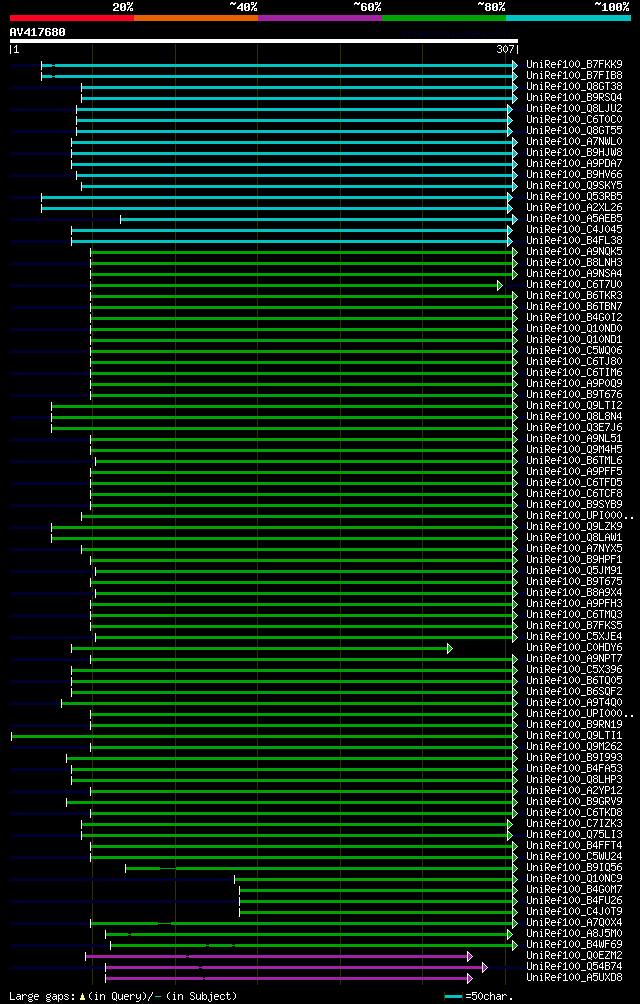Select hit label UniRef100_A2XL26

574,207
